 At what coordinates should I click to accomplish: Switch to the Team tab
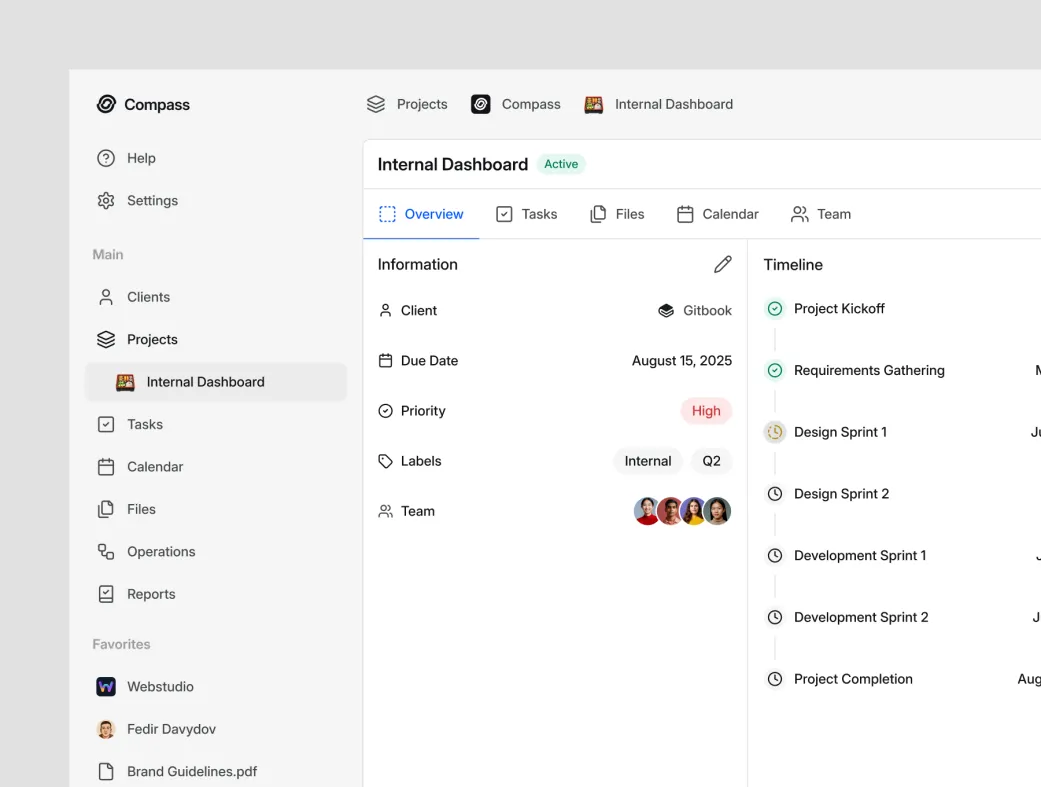tap(821, 214)
